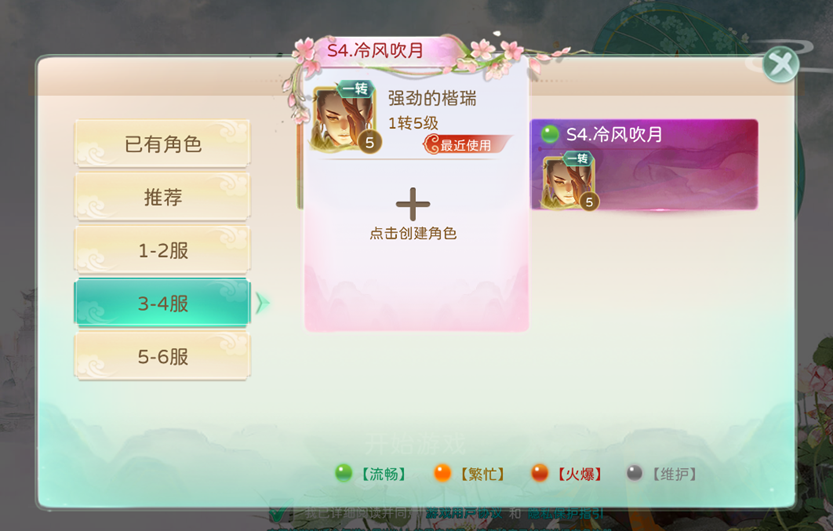Click the red 火爆 status legend dot
The width and height of the screenshot is (833, 531).
pos(539,473)
